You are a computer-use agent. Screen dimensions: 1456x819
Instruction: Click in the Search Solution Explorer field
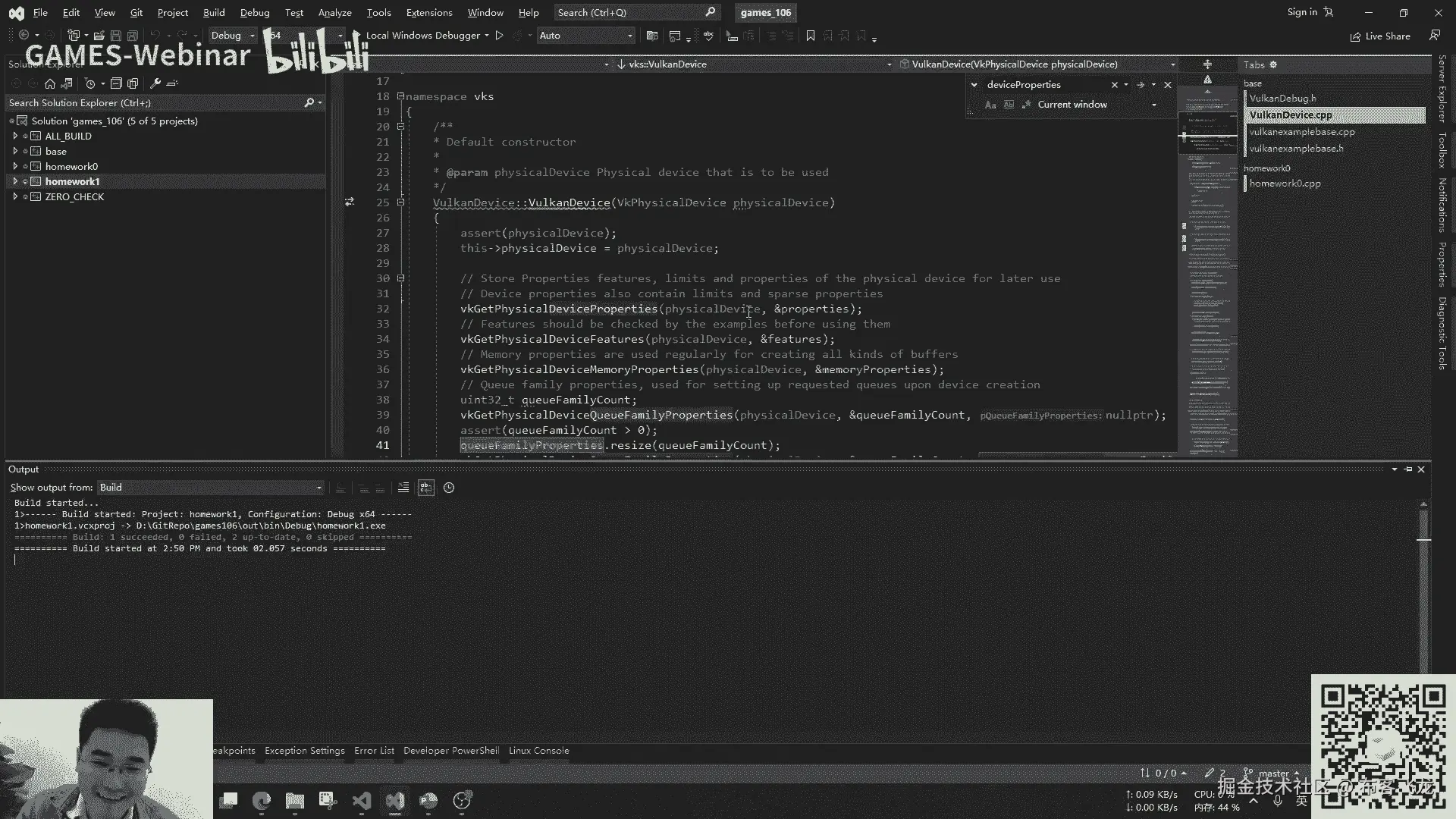click(x=152, y=103)
